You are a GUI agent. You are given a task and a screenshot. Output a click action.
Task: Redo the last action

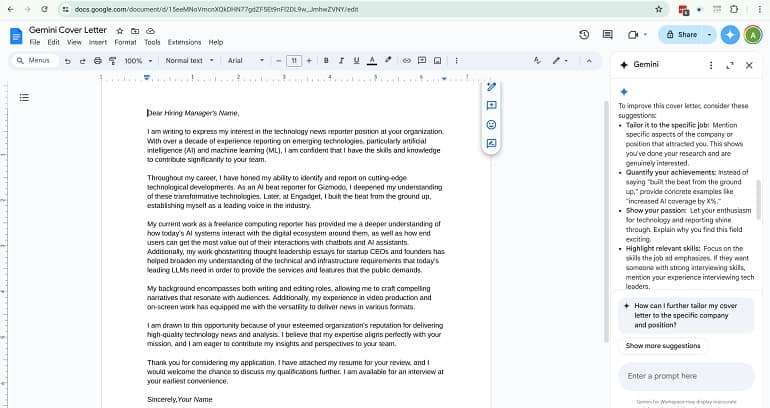point(82,61)
